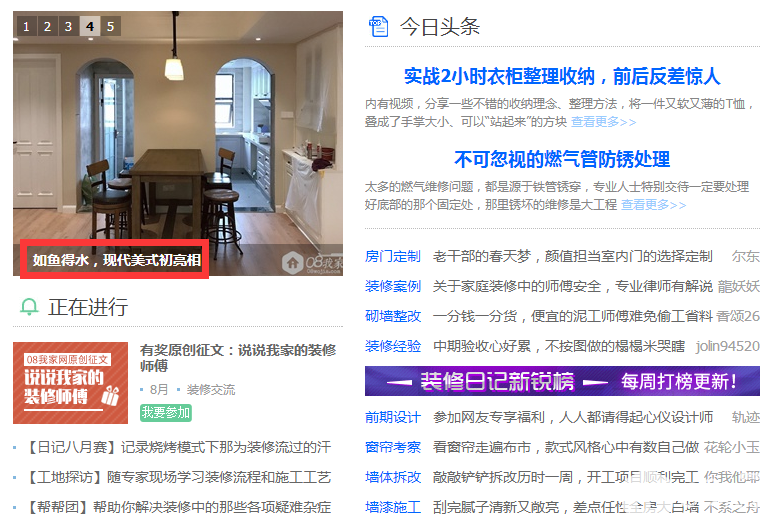Jump to carousel slide 5

pyautogui.click(x=111, y=26)
